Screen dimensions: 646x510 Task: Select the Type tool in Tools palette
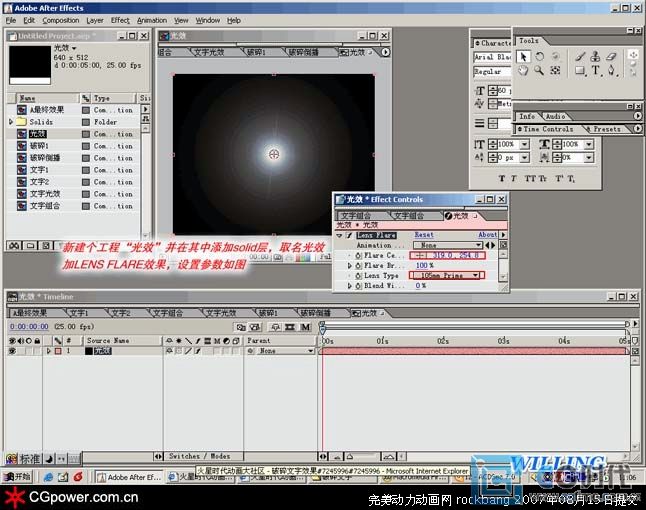596,70
